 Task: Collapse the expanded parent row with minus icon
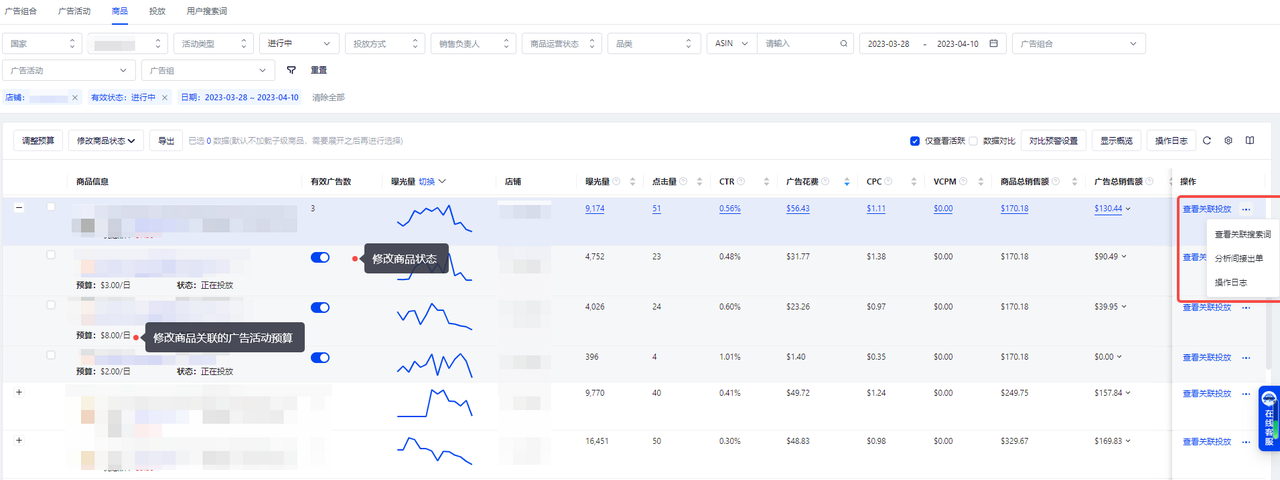(x=19, y=208)
